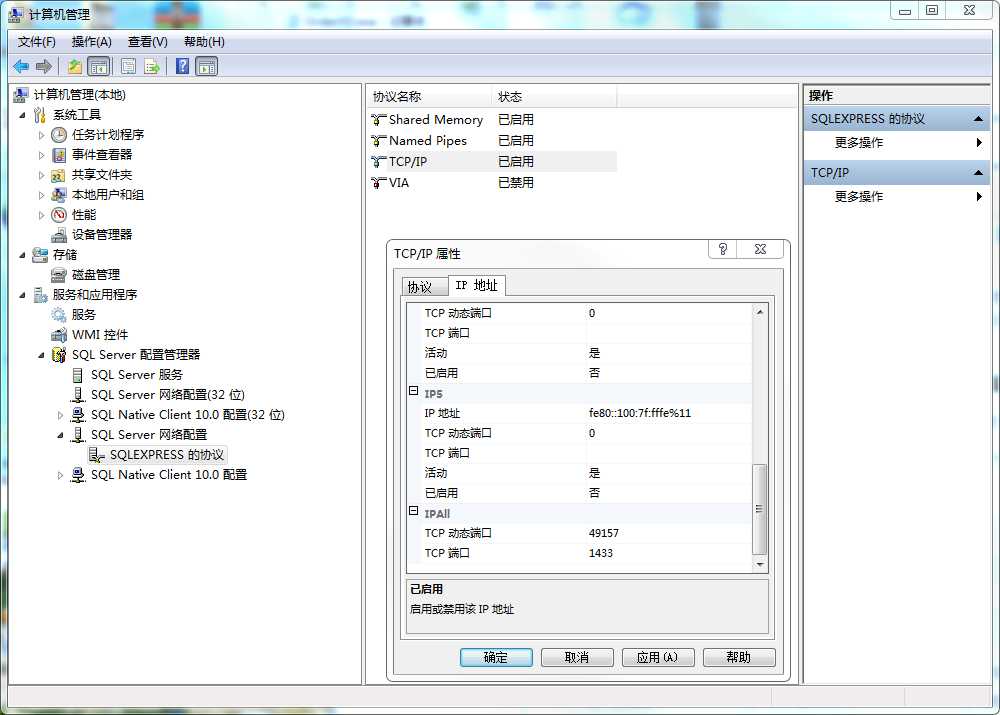Select Disk Management (磁盘管理) icon

tap(59, 275)
